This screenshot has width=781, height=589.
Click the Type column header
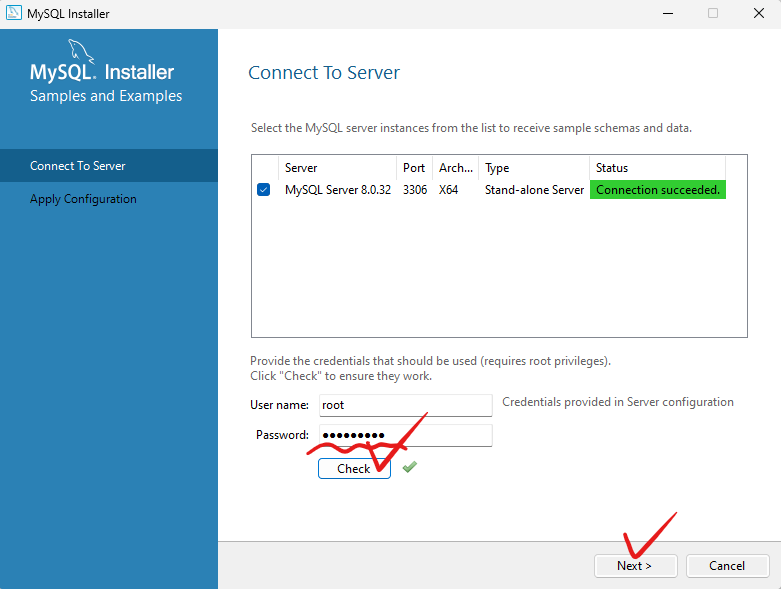coord(534,168)
